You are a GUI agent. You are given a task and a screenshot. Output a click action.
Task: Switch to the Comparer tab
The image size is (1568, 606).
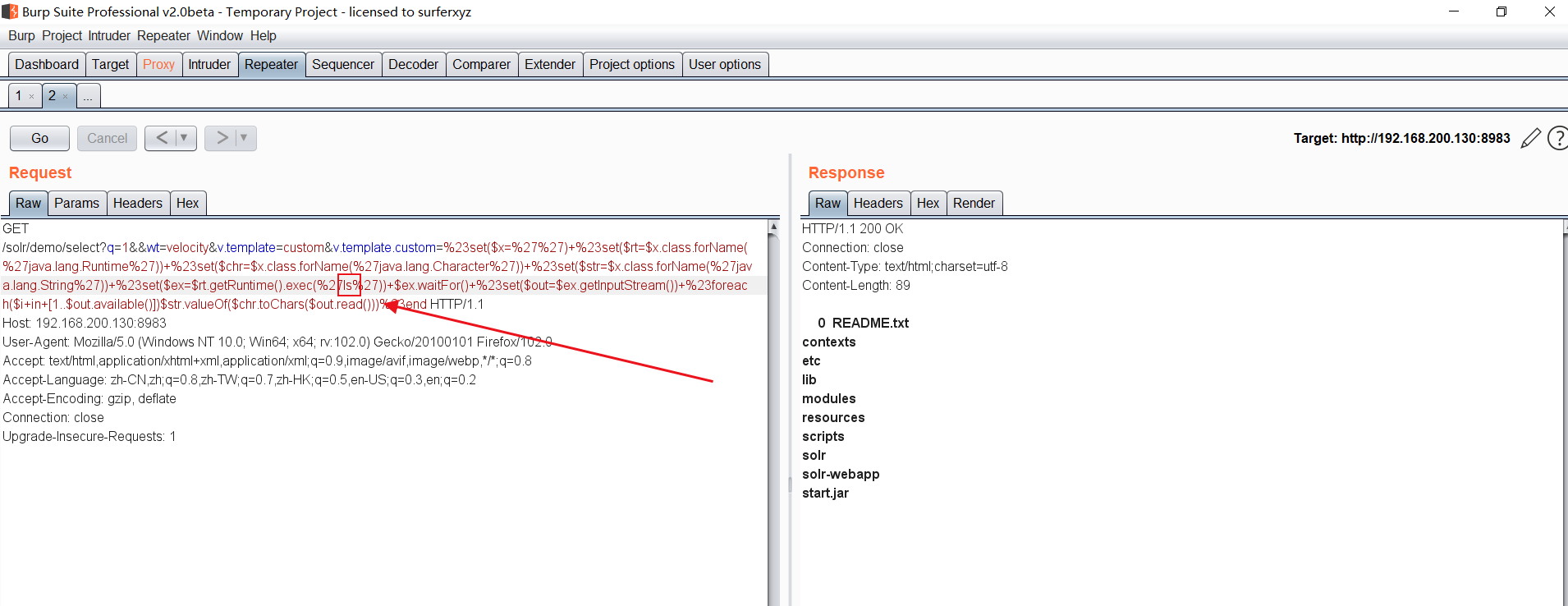482,65
